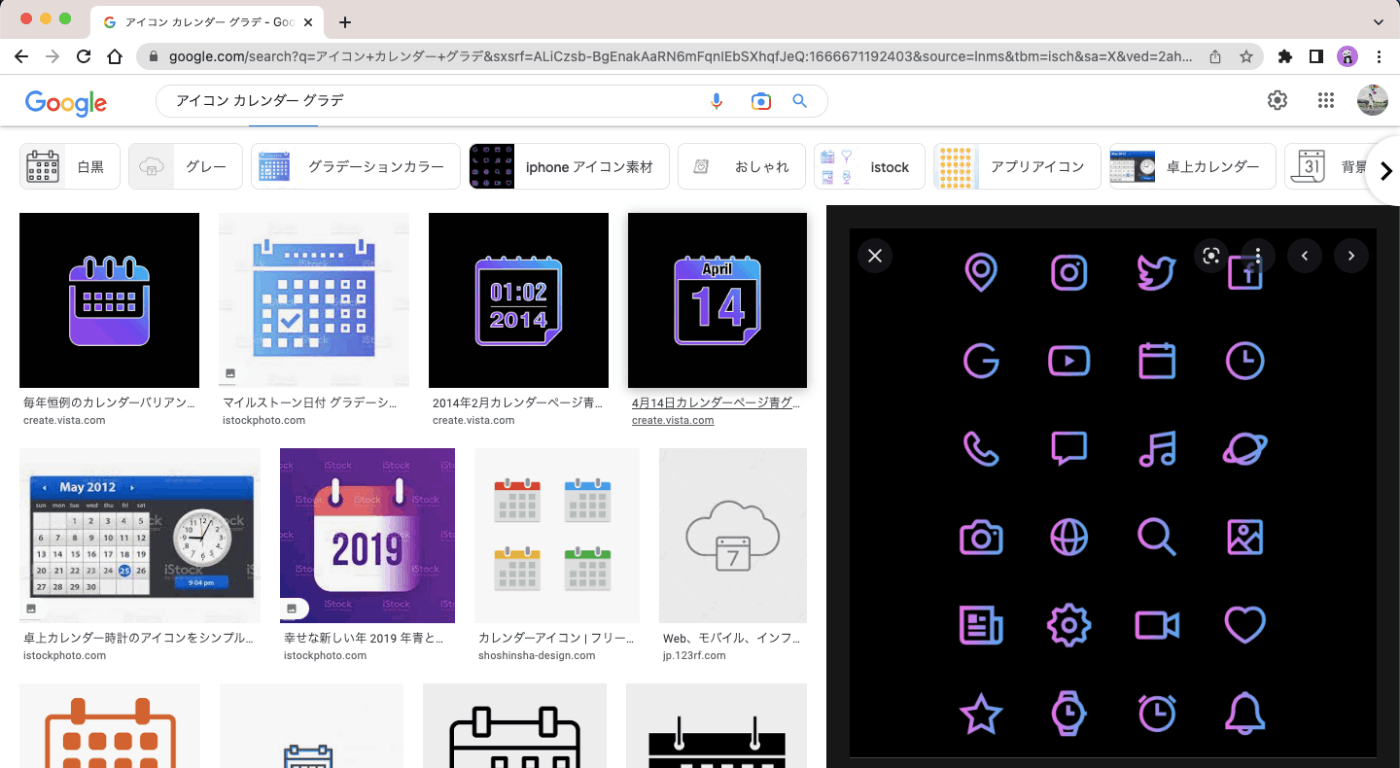Visit create.vista.com under the 4月14日 result
This screenshot has height=768, width=1400.
[x=673, y=420]
